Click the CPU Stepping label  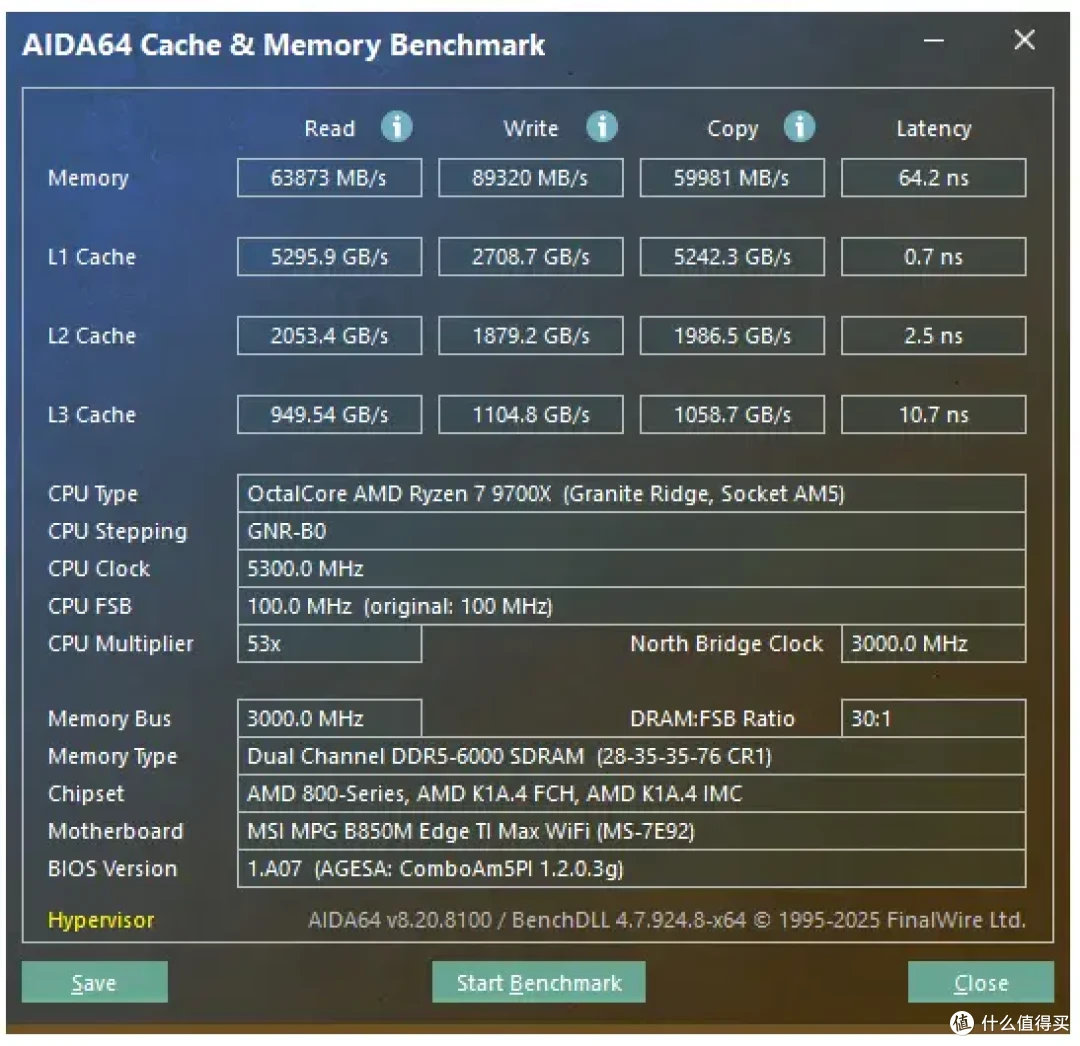[x=117, y=532]
